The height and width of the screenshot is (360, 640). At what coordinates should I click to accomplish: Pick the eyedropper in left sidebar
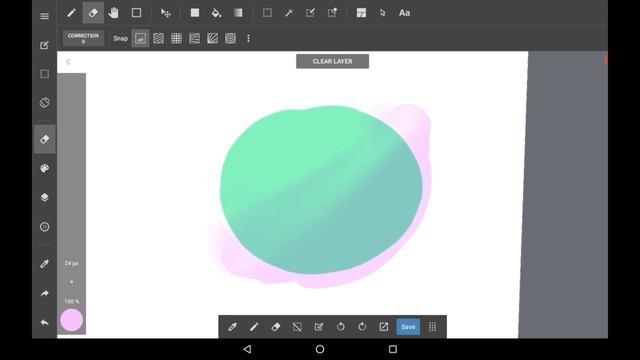tap(44, 264)
